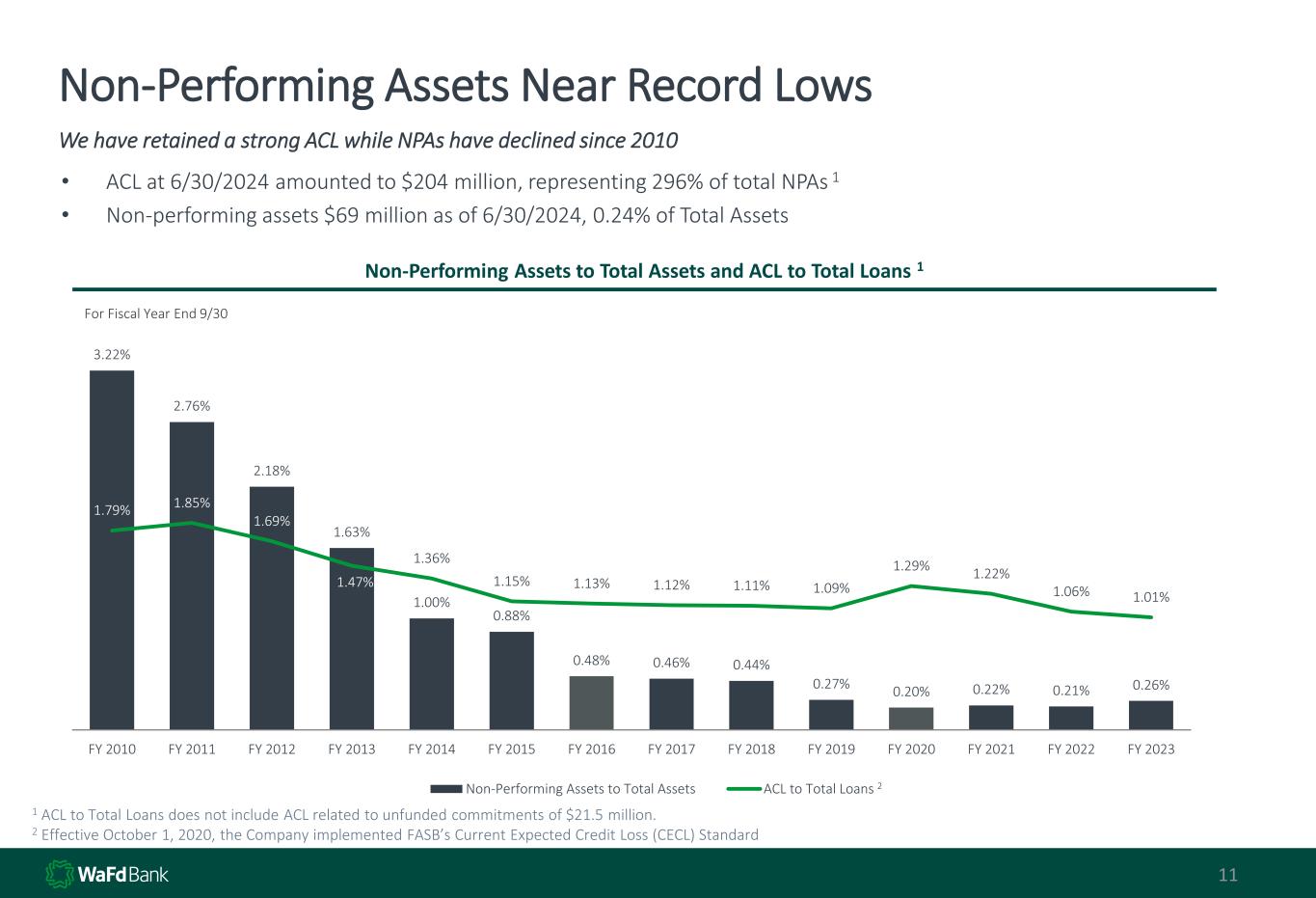Click the FY 2014 axis label
Viewport: 1316px width, 898px height.
[432, 748]
